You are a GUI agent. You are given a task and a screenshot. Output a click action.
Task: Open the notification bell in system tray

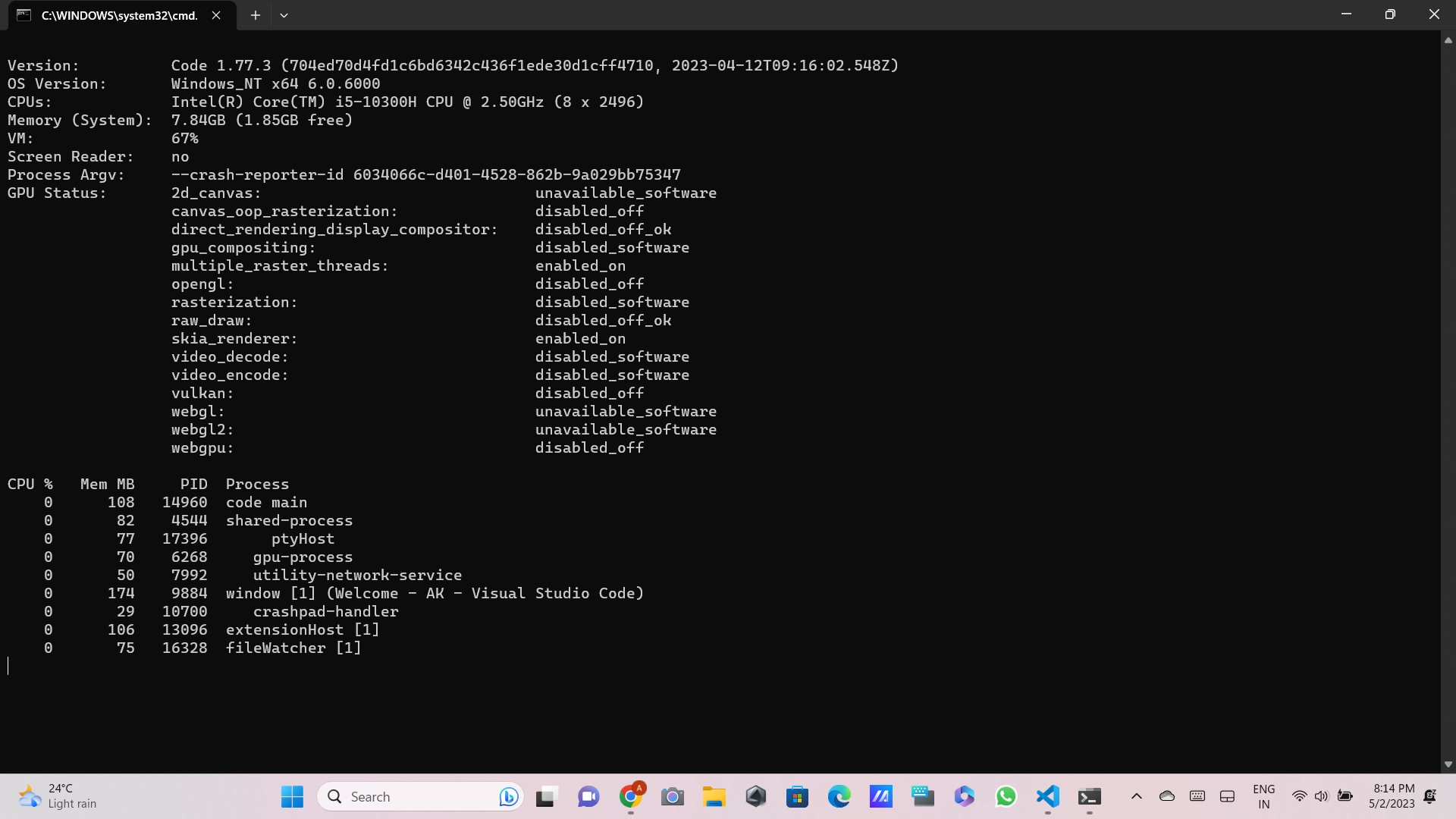click(x=1430, y=796)
